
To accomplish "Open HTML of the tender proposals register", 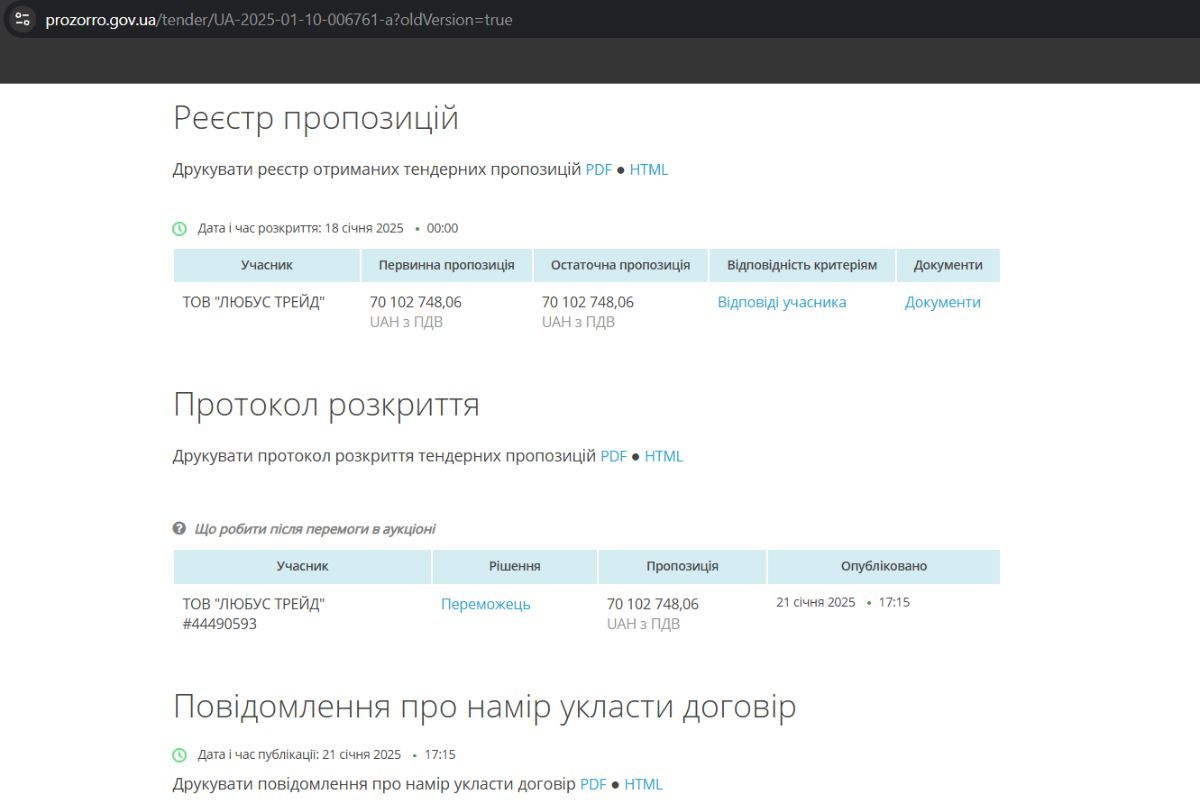I will [648, 170].
